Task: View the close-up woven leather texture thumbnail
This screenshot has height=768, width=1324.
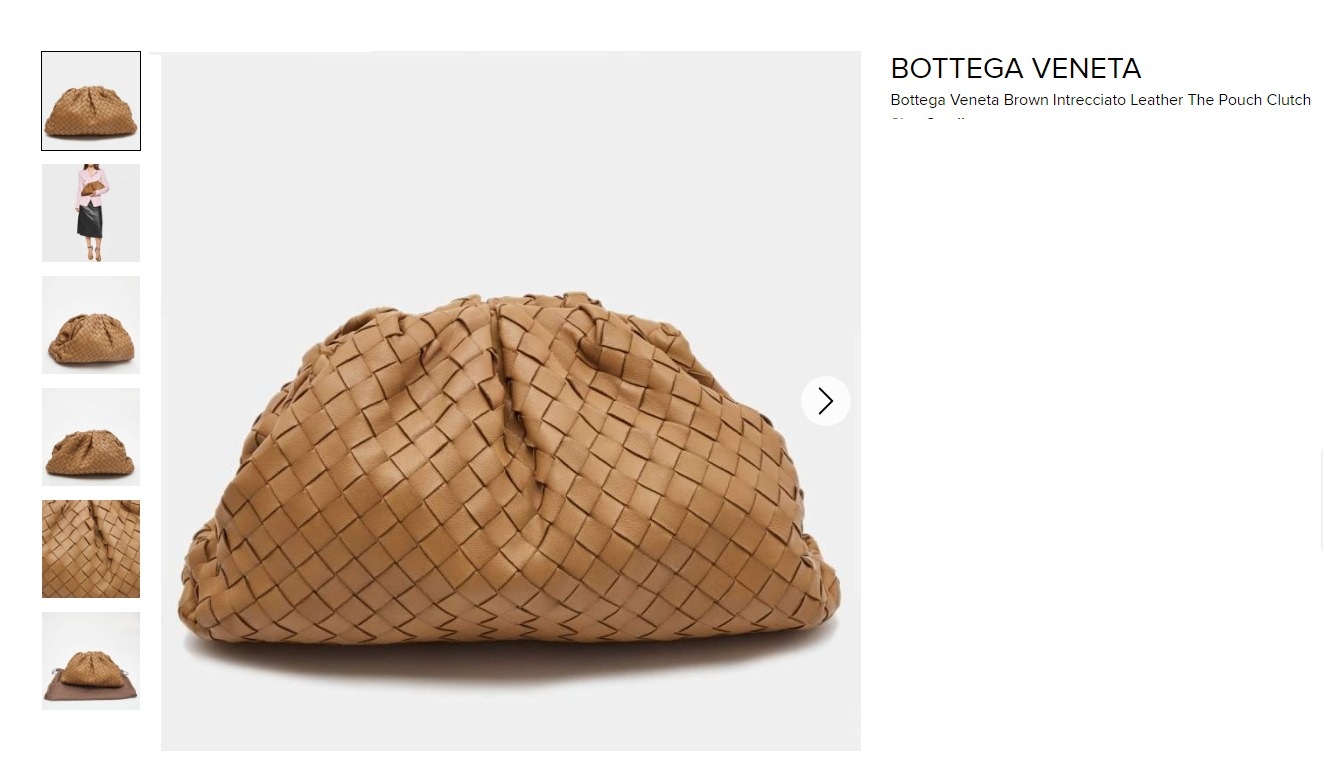Action: (91, 549)
